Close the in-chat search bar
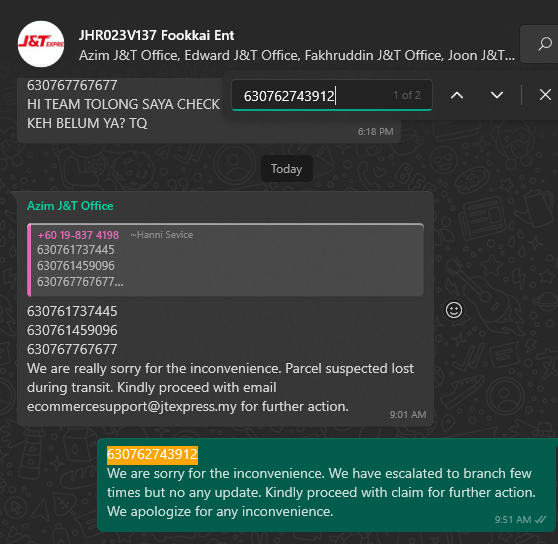Screen dimensions: 558x544 [x=545, y=95]
